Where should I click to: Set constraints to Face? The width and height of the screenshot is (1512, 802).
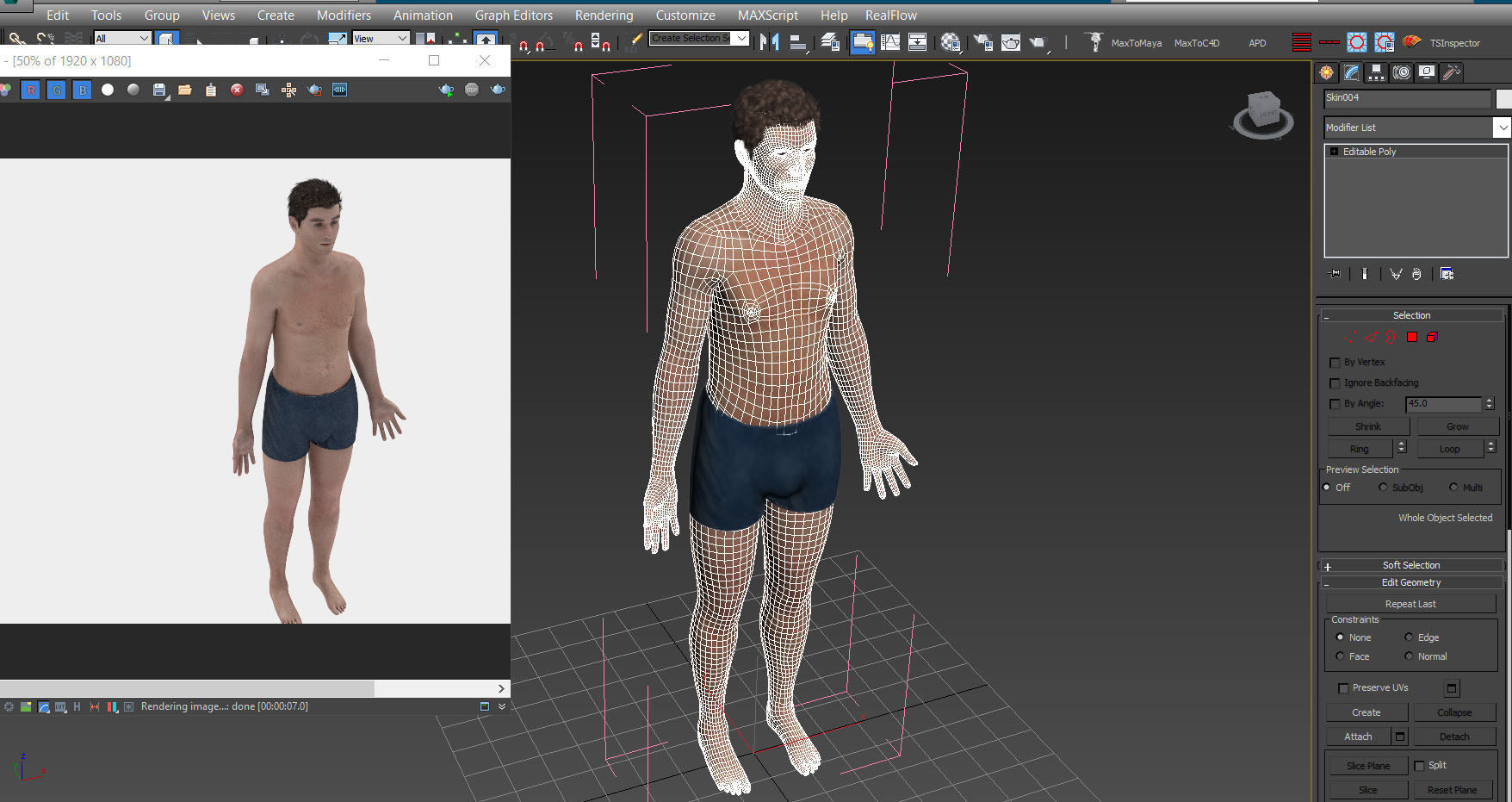pyautogui.click(x=1340, y=656)
